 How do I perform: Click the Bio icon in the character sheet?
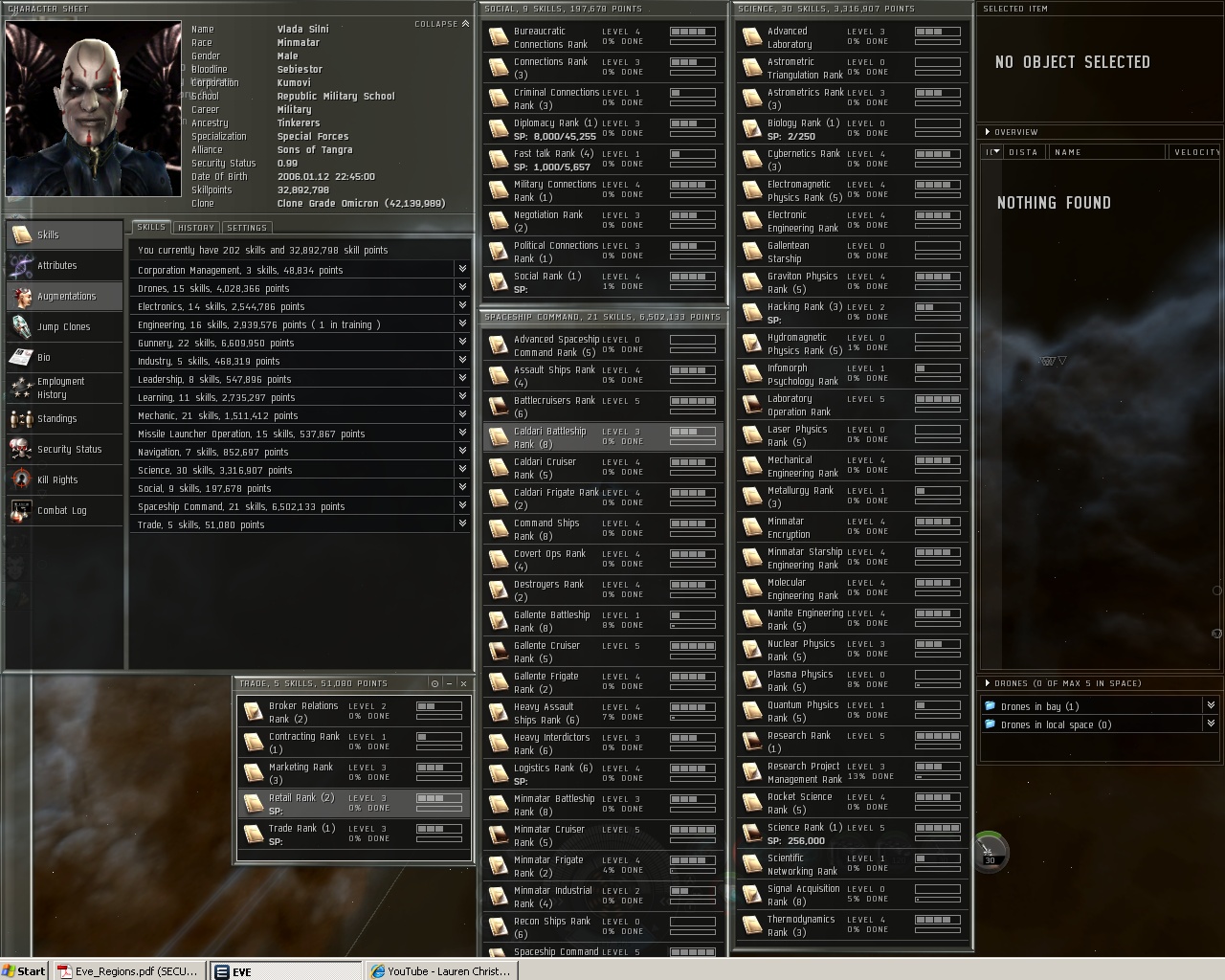(21, 358)
